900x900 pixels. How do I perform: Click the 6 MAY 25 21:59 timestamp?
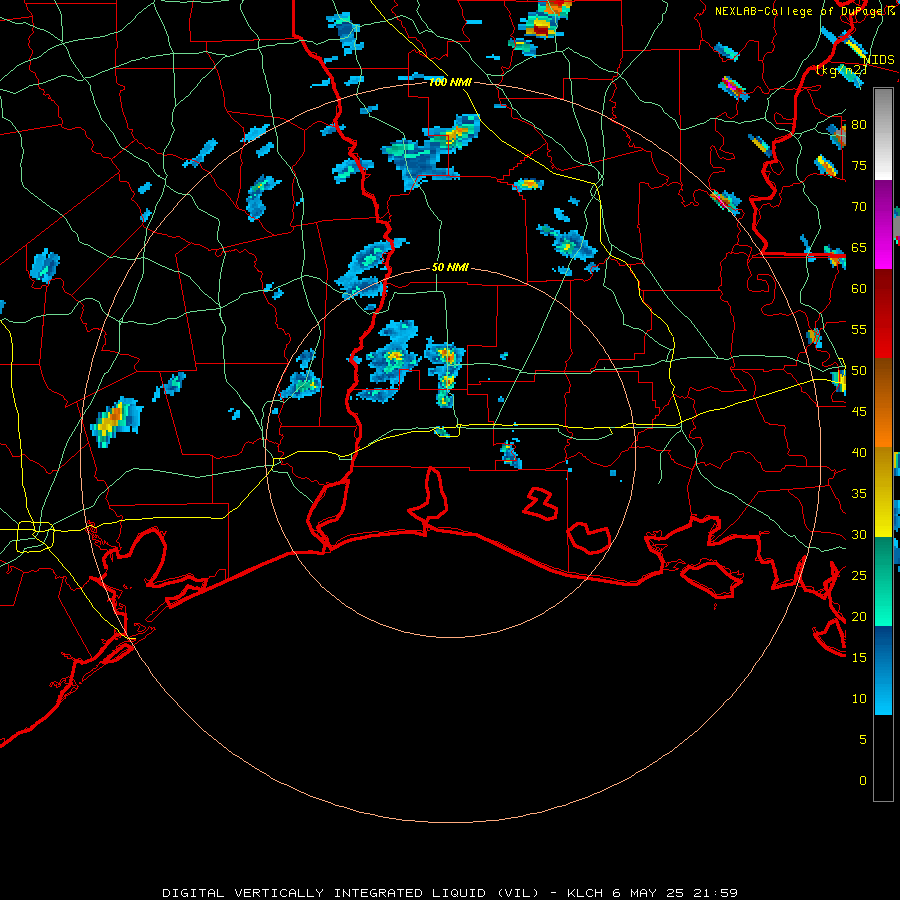point(675,893)
